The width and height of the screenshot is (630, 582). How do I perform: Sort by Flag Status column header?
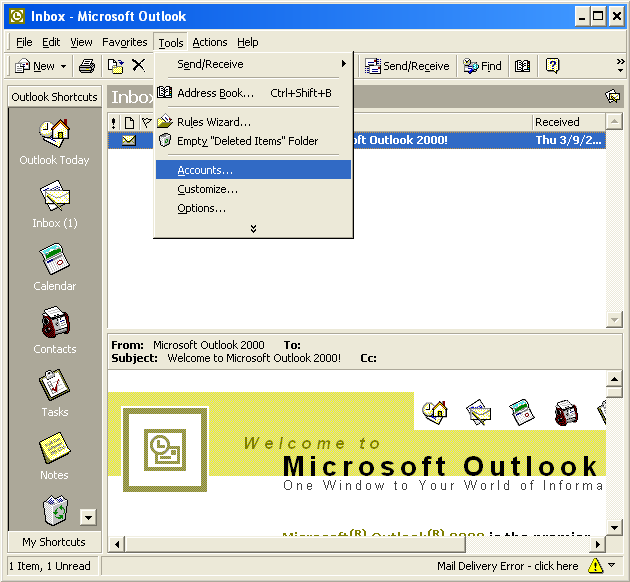coord(147,123)
